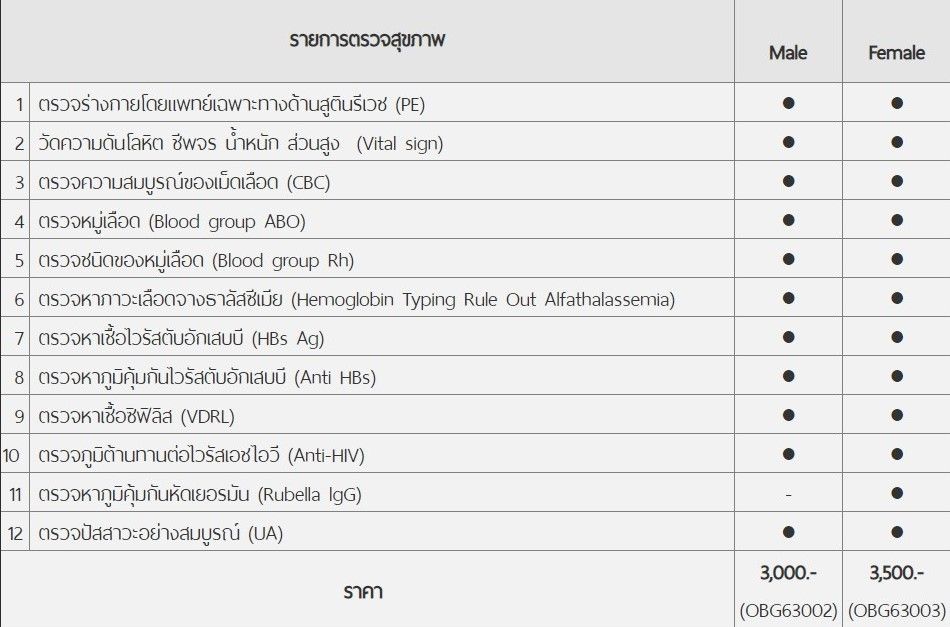This screenshot has height=627, width=950.
Task: Click the Male dot for UA row
Action: tap(788, 532)
